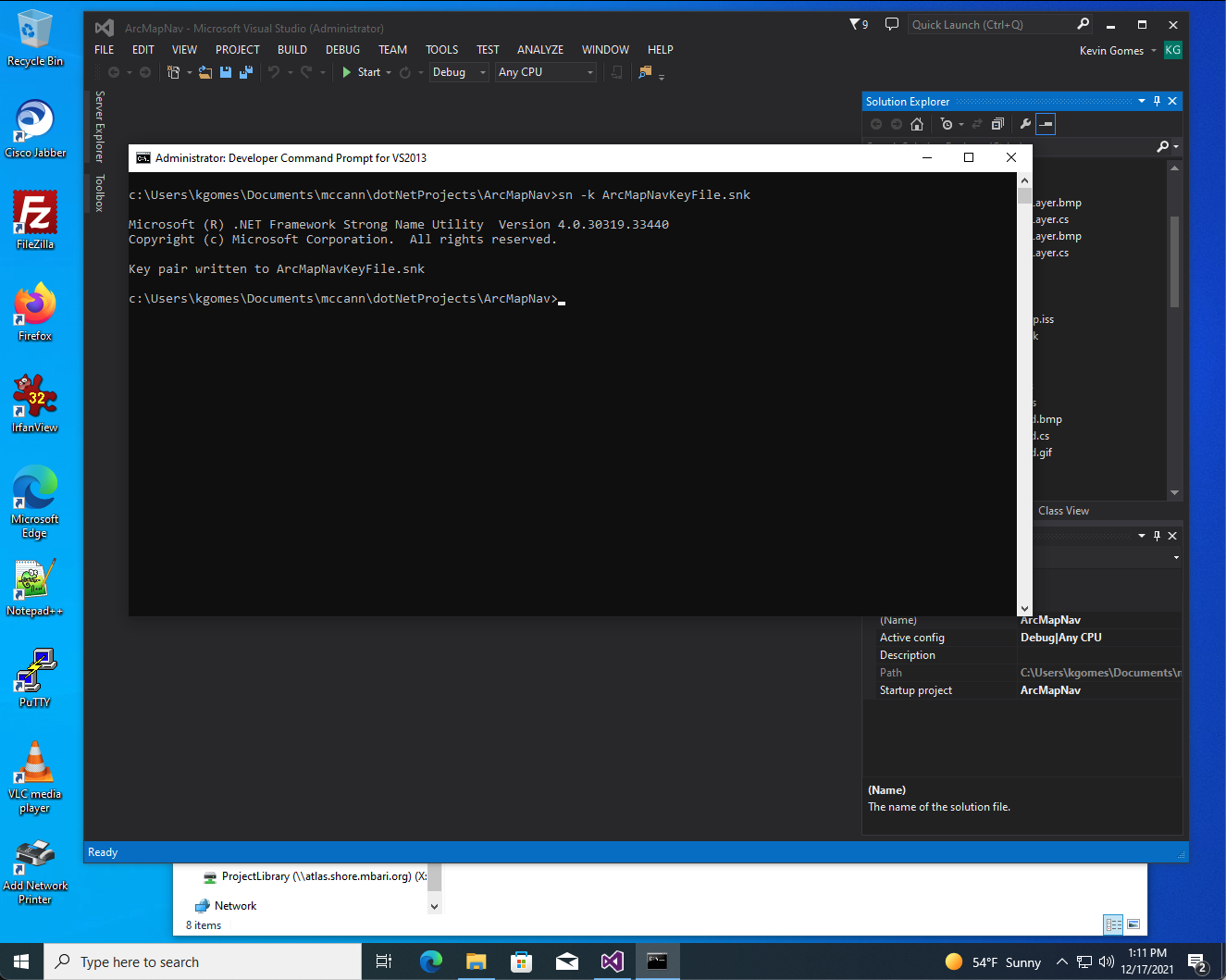Click the command prompt vertical scrollbar
1226x980 pixels.
1024,393
